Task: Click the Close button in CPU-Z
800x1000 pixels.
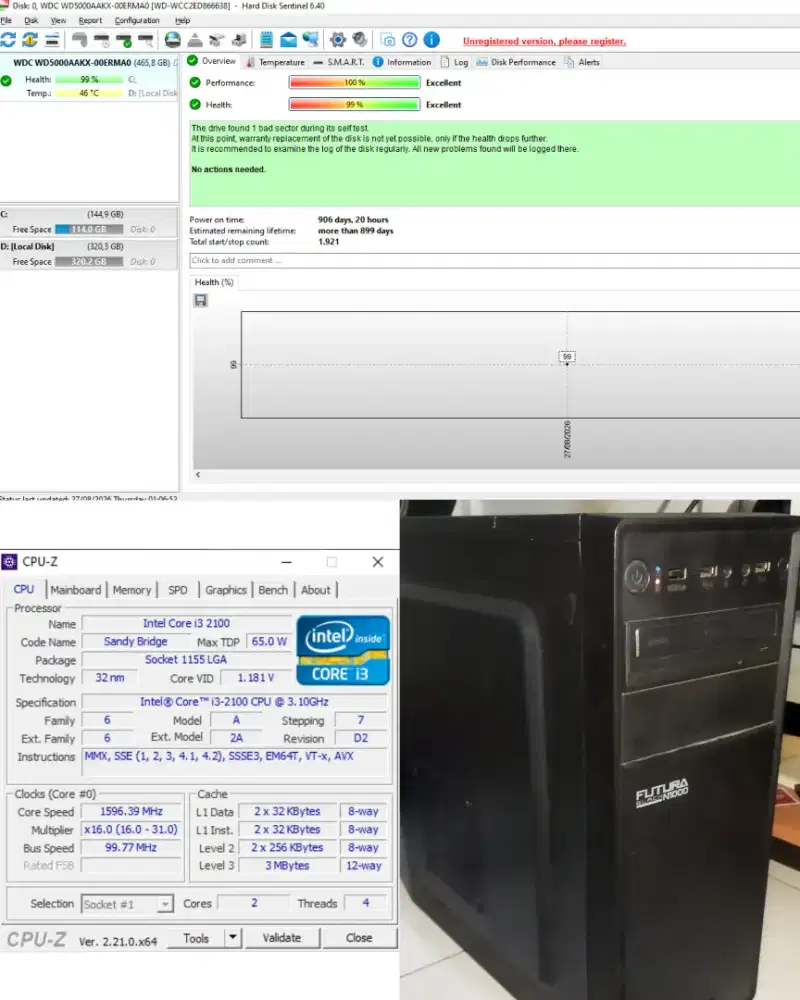Action: 359,938
